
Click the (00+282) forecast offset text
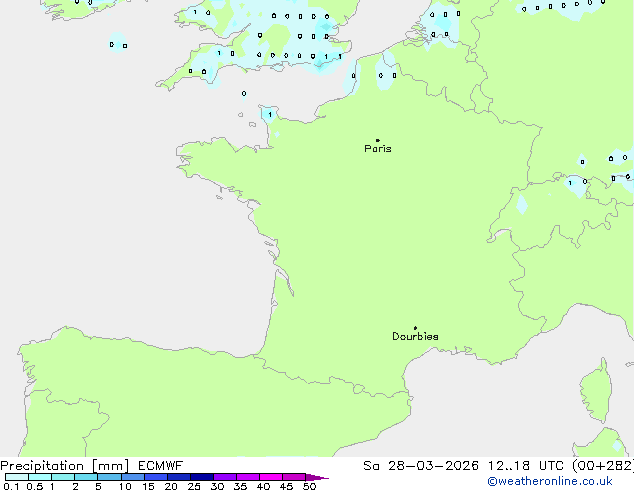(x=602, y=466)
